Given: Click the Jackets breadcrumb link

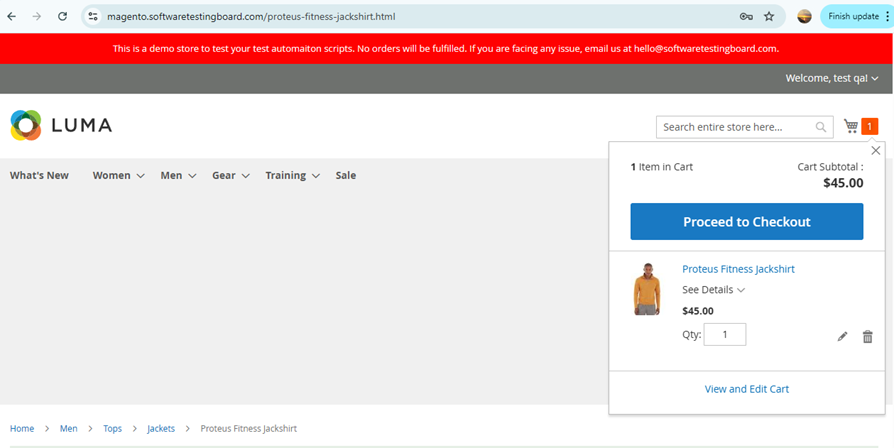Looking at the screenshot, I should tap(160, 428).
